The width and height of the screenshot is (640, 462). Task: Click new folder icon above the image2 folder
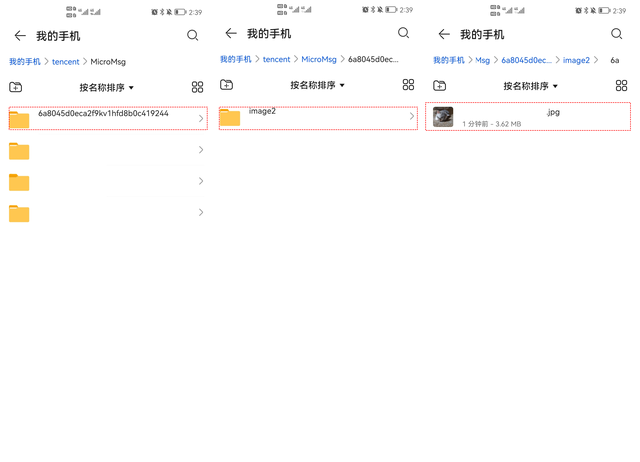pyautogui.click(x=226, y=85)
